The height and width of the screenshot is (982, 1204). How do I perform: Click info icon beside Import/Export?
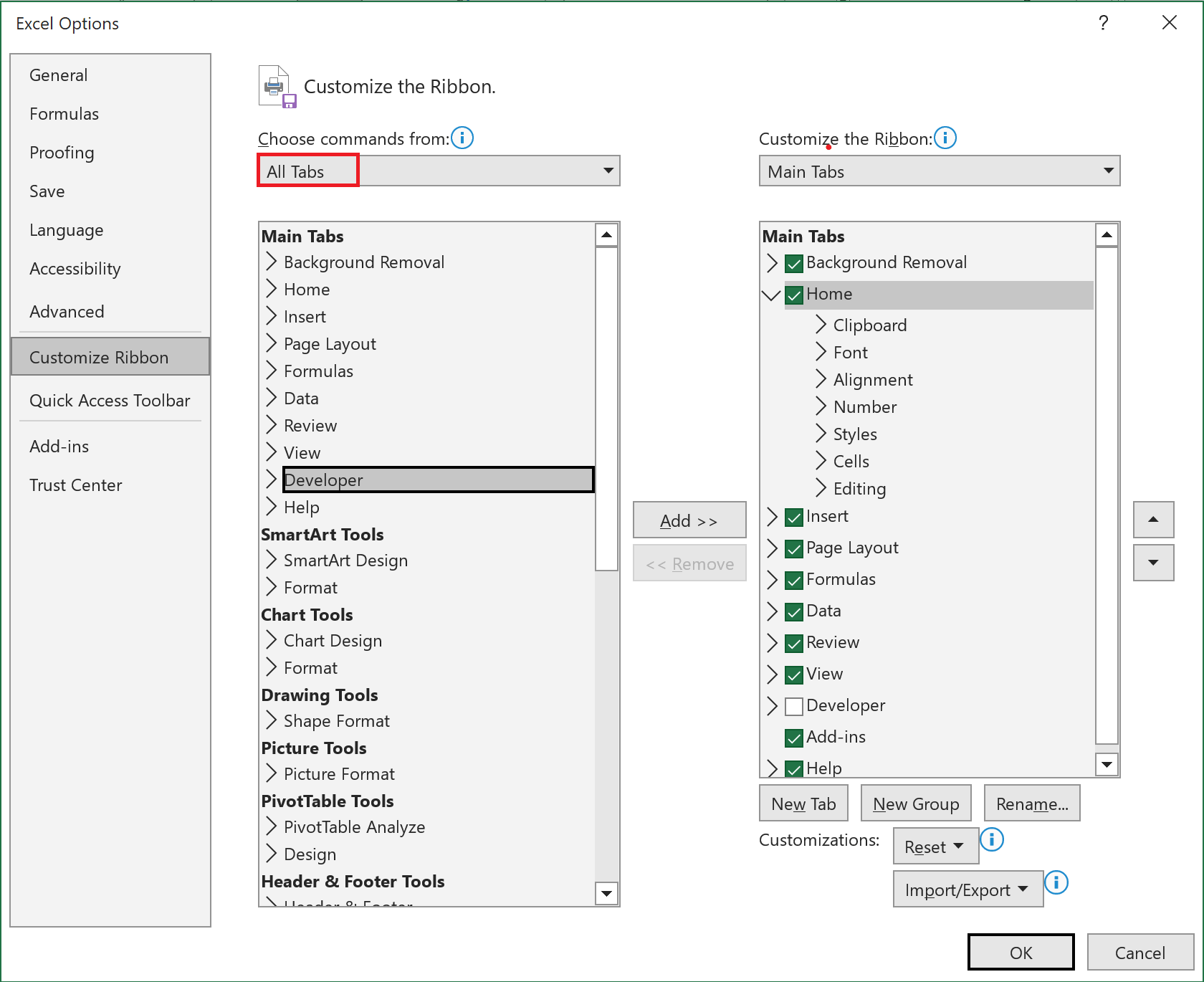[x=1056, y=883]
